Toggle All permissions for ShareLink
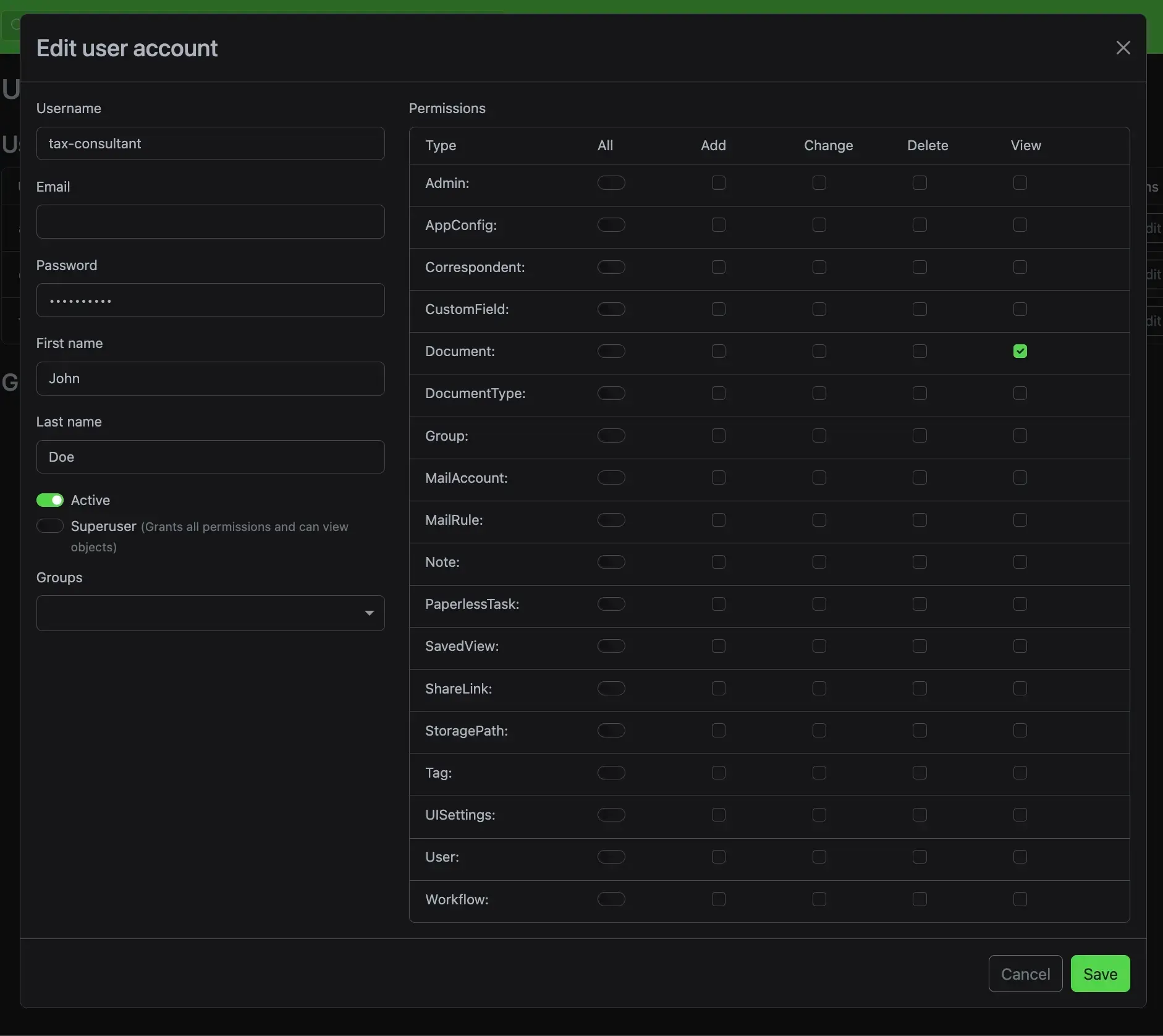The image size is (1163, 1036). [x=611, y=689]
